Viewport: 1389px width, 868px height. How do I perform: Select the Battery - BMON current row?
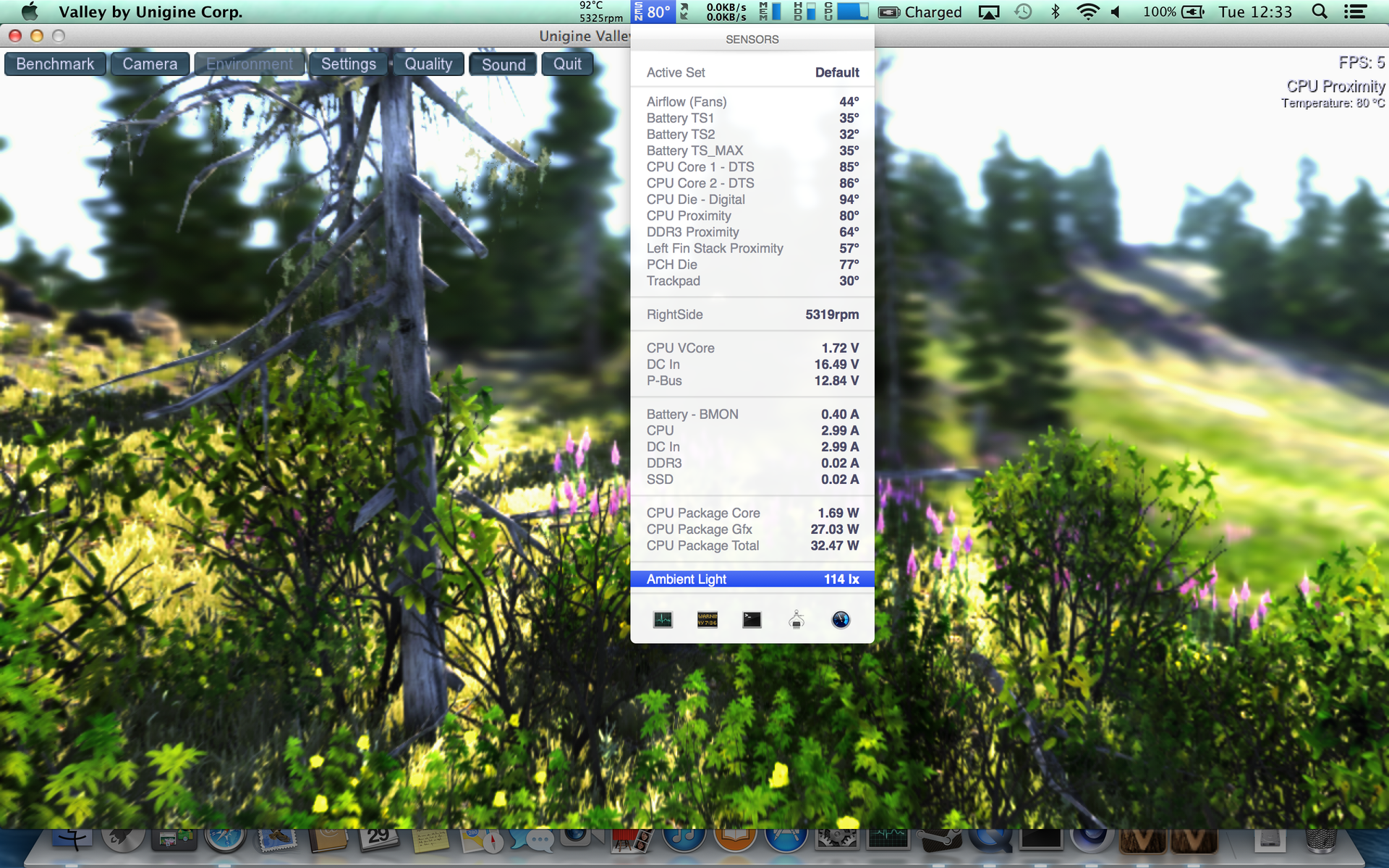click(x=752, y=414)
